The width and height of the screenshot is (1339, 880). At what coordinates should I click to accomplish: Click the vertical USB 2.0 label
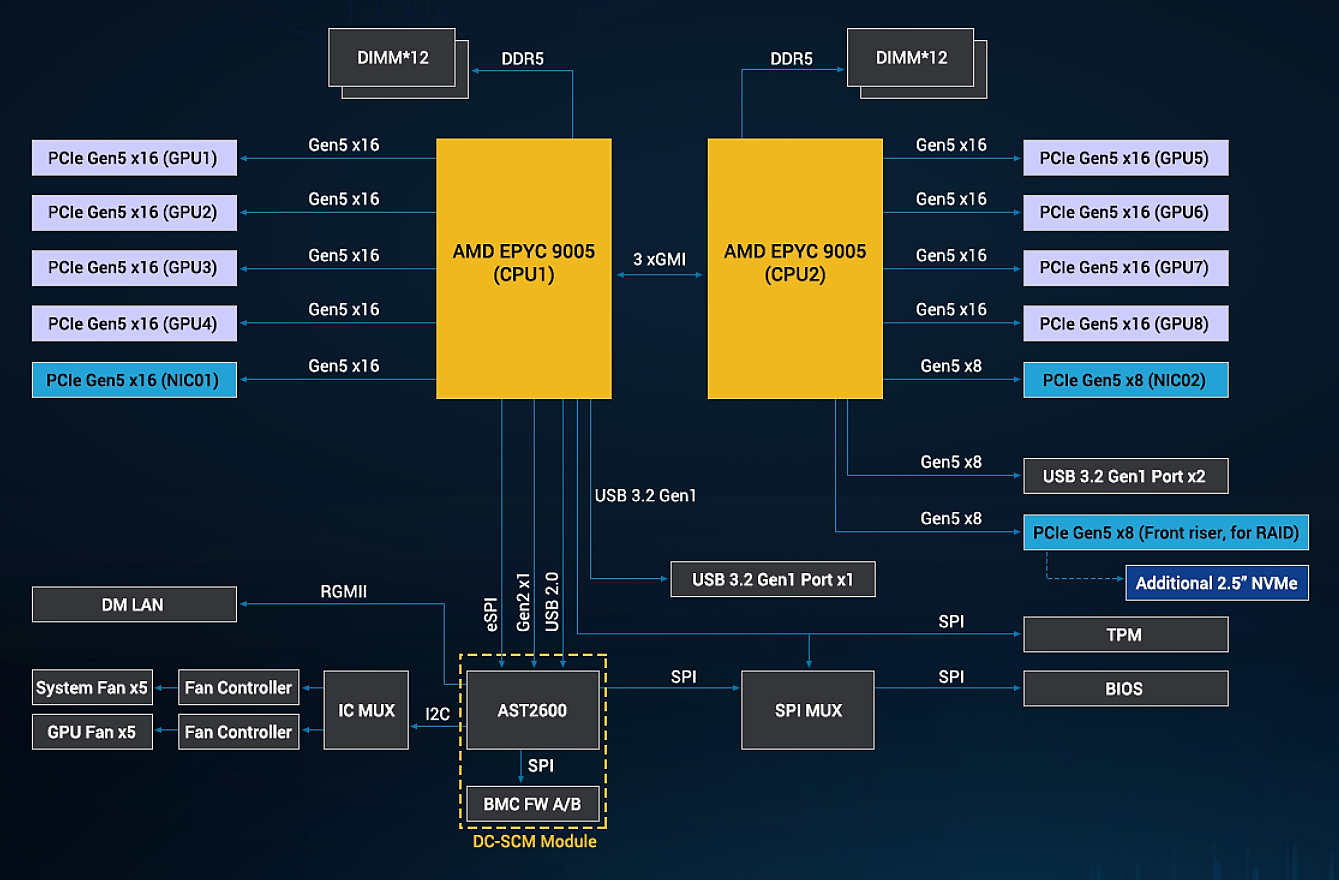pyautogui.click(x=552, y=602)
